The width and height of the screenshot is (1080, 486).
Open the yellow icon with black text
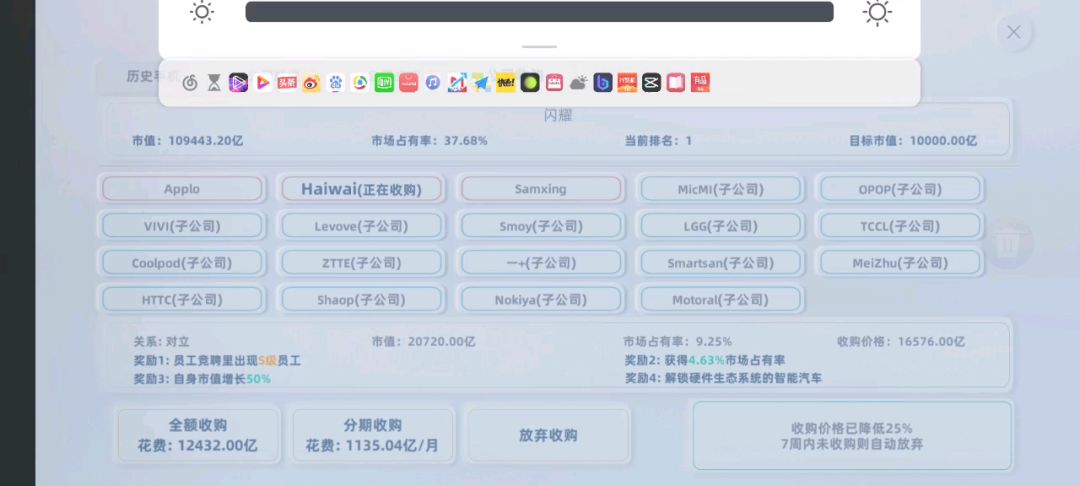[x=506, y=83]
